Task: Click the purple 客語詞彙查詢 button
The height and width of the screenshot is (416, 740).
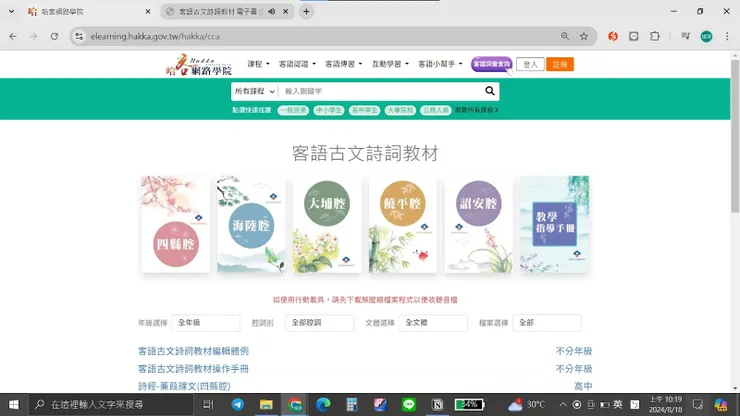Action: click(x=491, y=64)
